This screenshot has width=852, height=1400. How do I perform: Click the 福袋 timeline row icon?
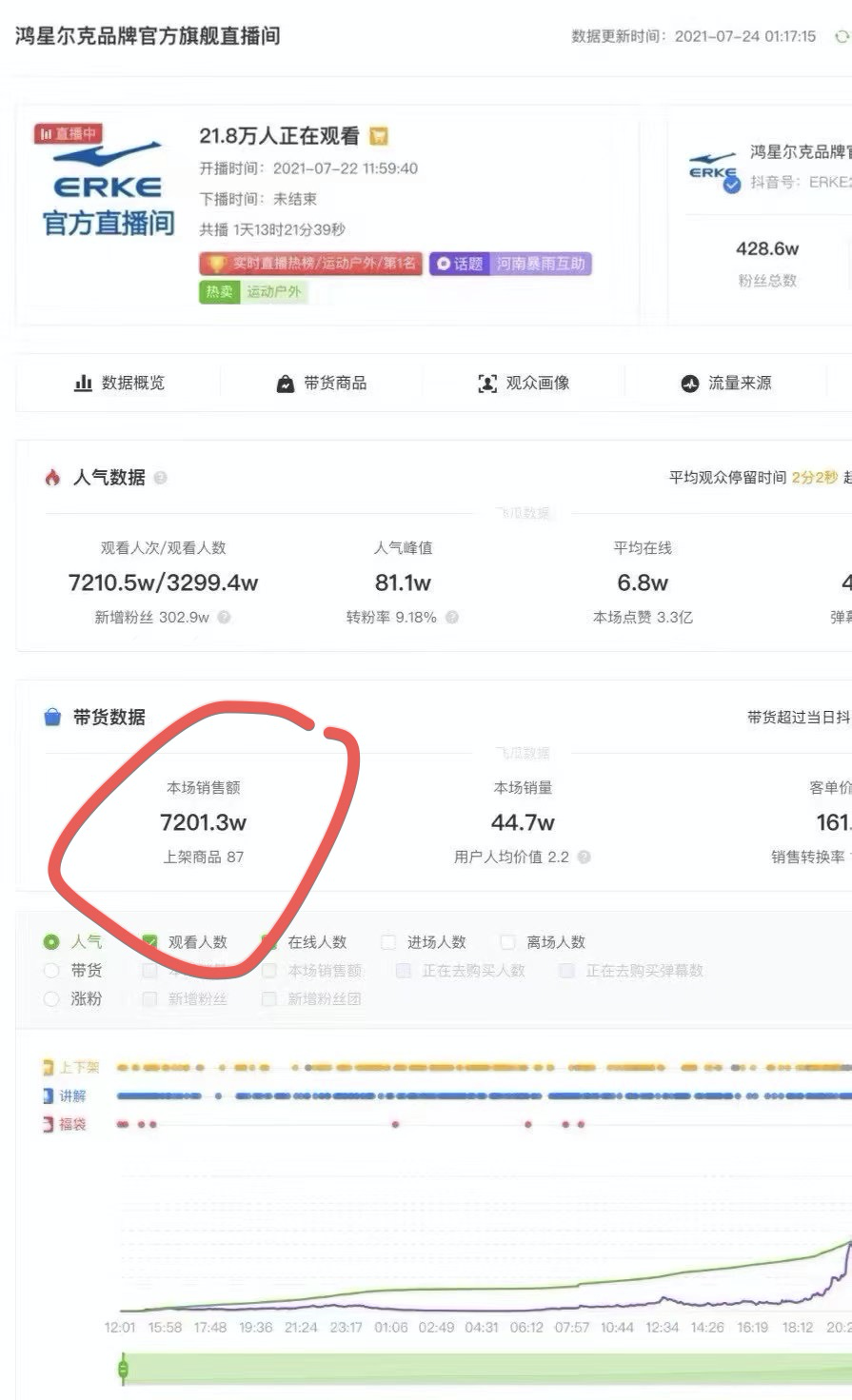pyautogui.click(x=49, y=1124)
